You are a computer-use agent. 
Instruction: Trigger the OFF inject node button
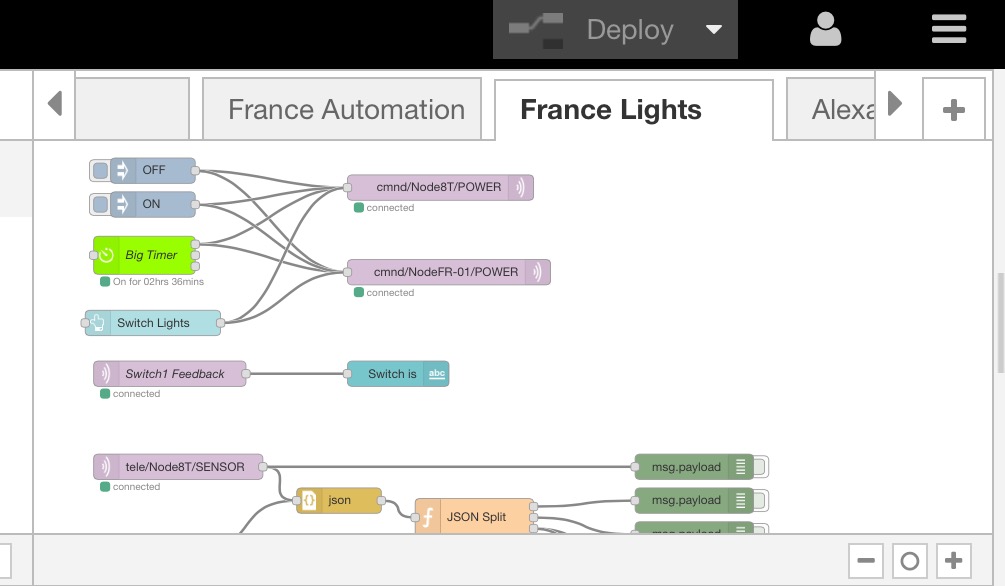point(100,171)
